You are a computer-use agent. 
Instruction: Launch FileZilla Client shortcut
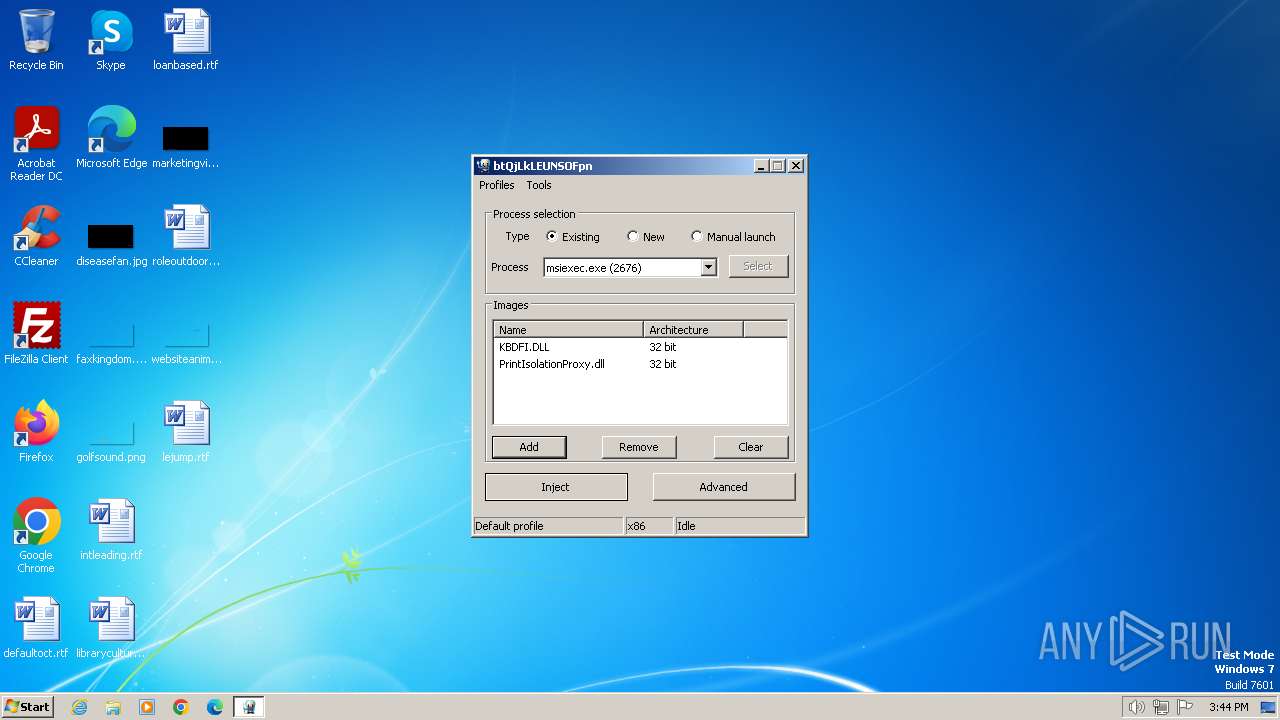click(x=36, y=334)
